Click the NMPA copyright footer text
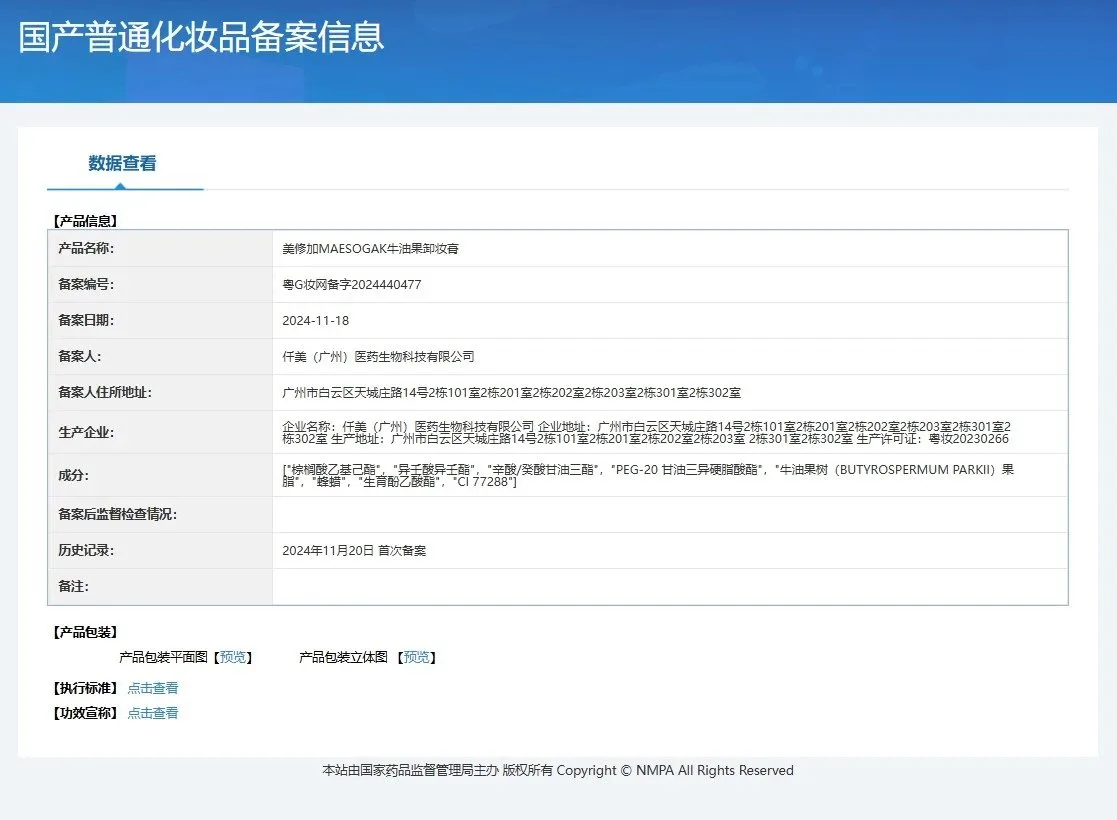This screenshot has height=820, width=1117. coord(558,770)
